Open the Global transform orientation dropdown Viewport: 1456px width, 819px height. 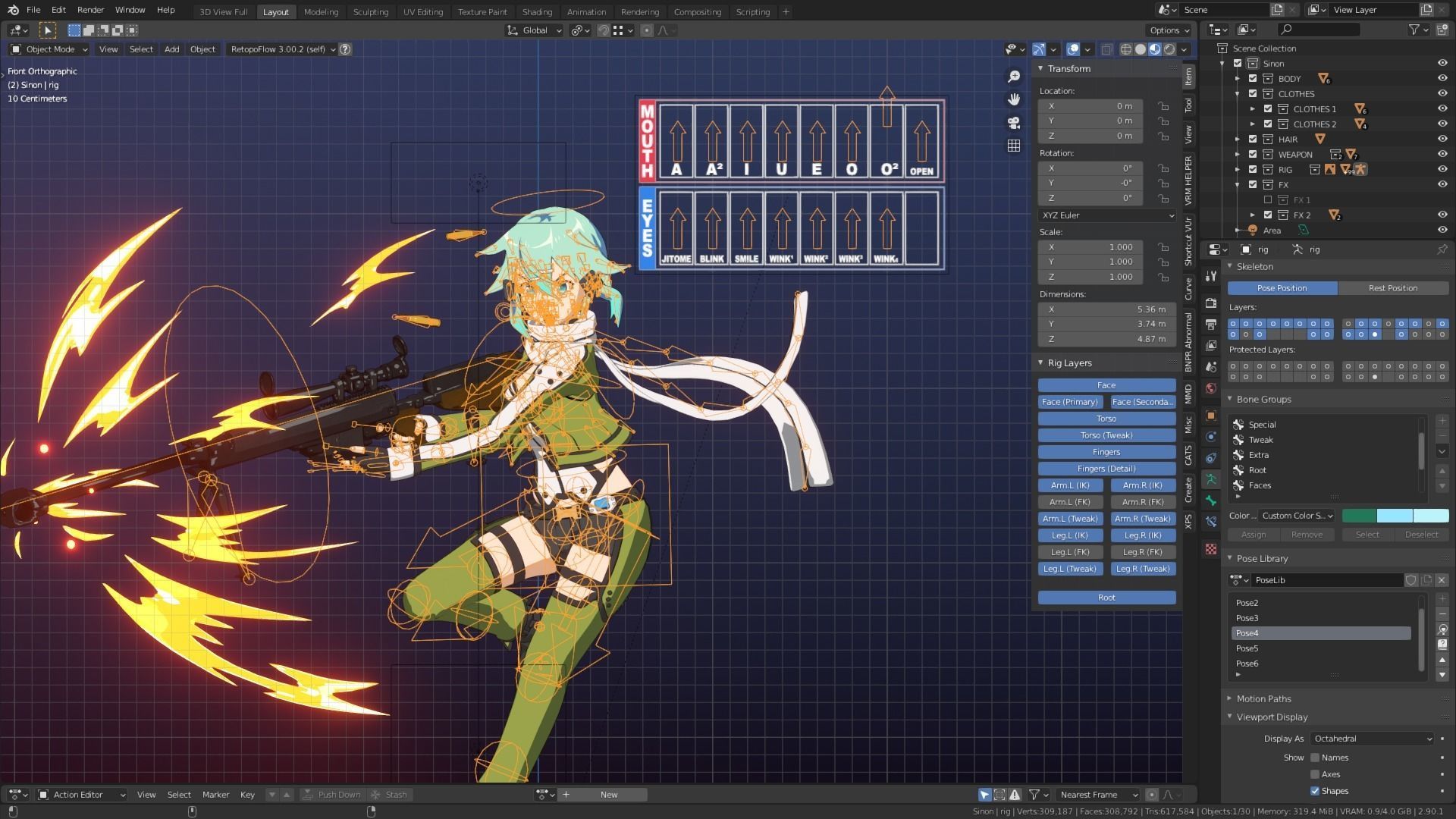coord(535,30)
